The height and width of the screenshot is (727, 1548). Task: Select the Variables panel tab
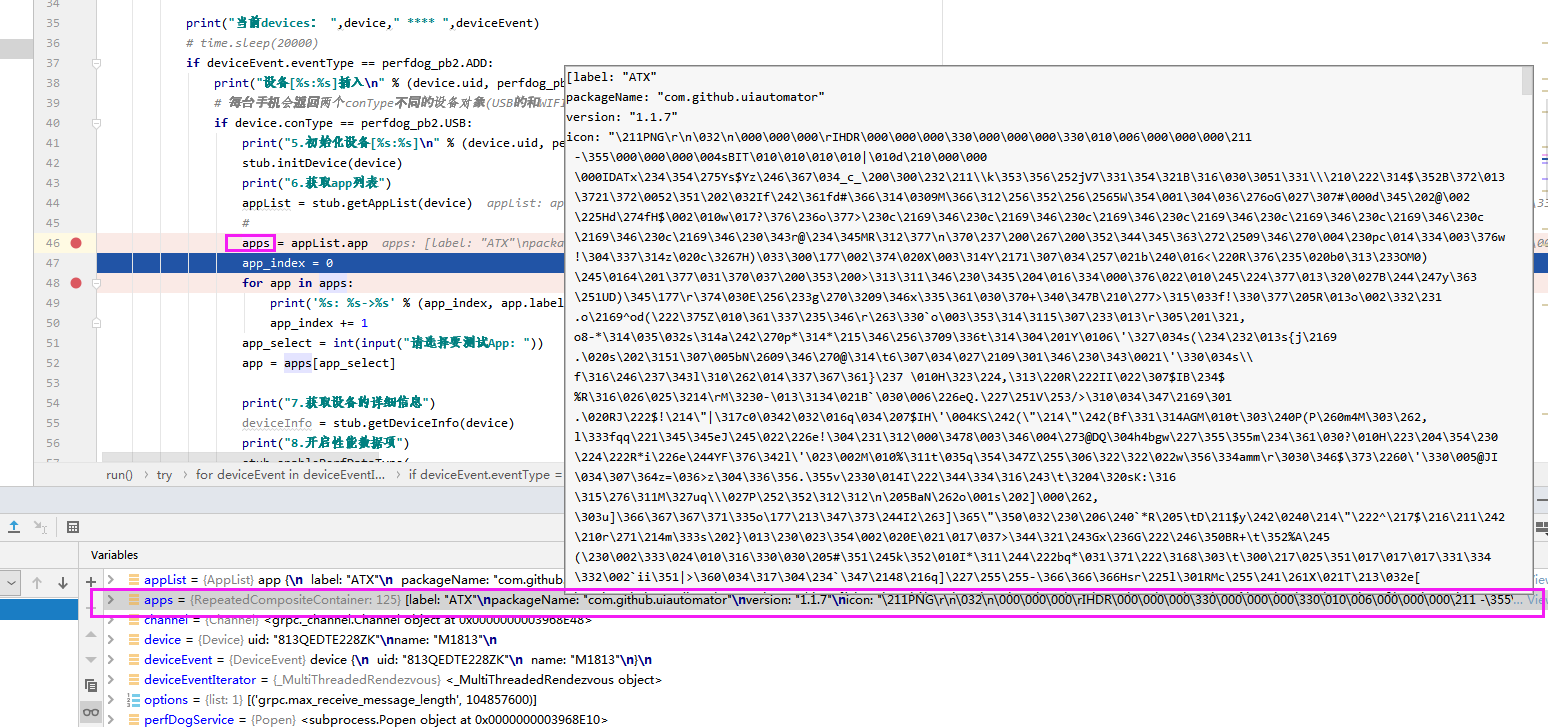(x=114, y=555)
